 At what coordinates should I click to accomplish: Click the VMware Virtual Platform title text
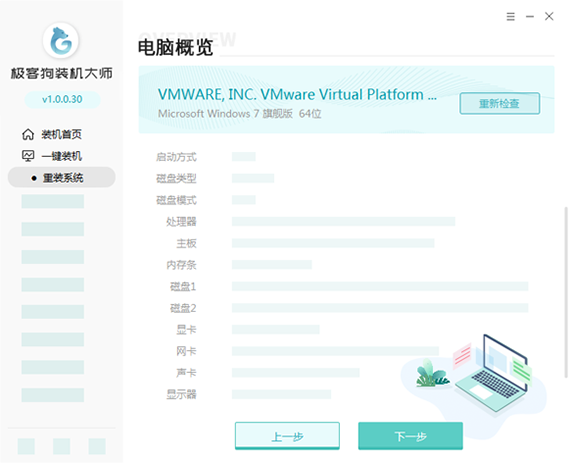[x=297, y=94]
